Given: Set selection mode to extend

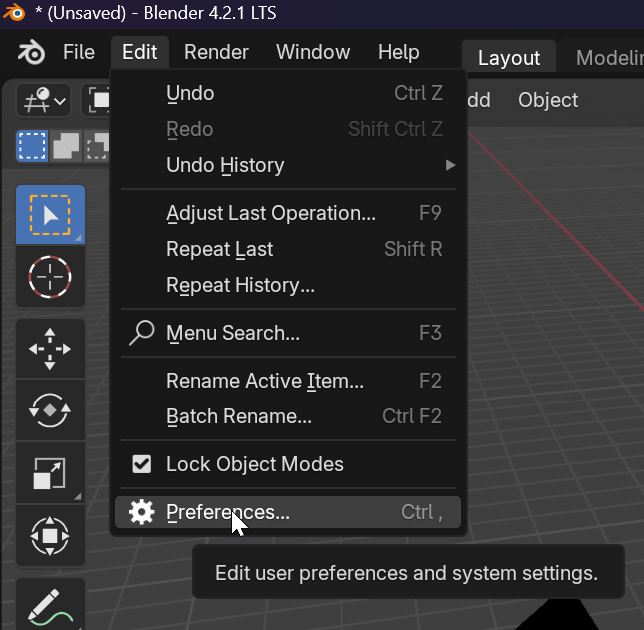Looking at the screenshot, I should coord(66,146).
